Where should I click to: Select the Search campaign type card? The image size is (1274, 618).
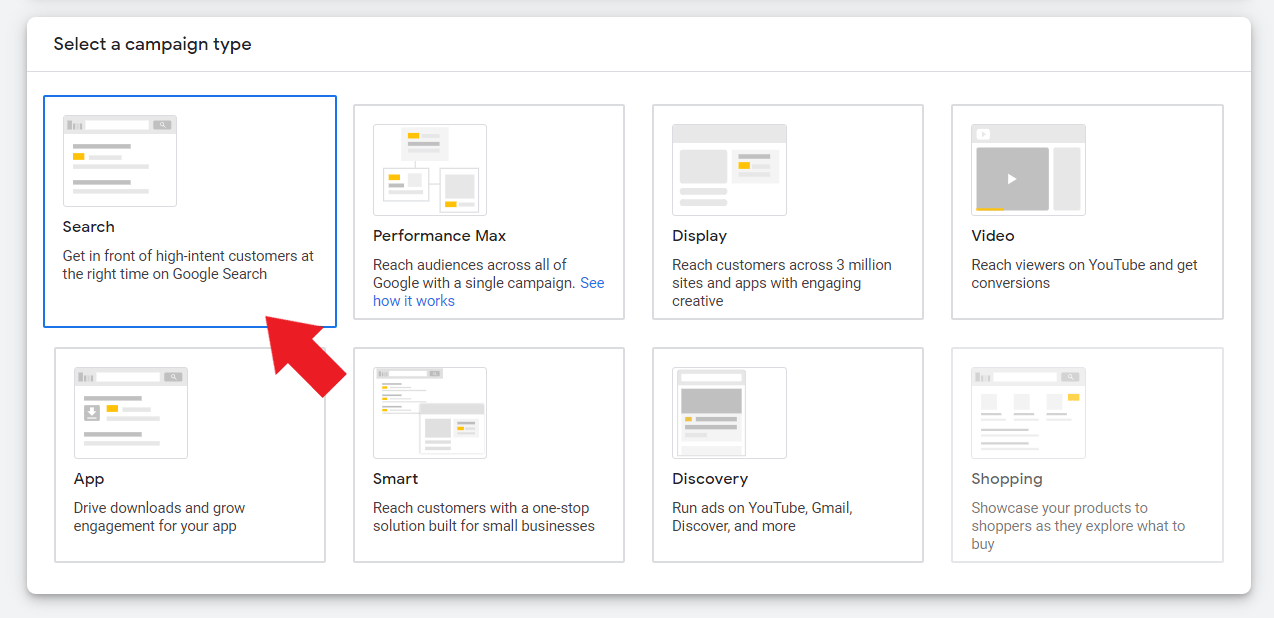tap(189, 211)
